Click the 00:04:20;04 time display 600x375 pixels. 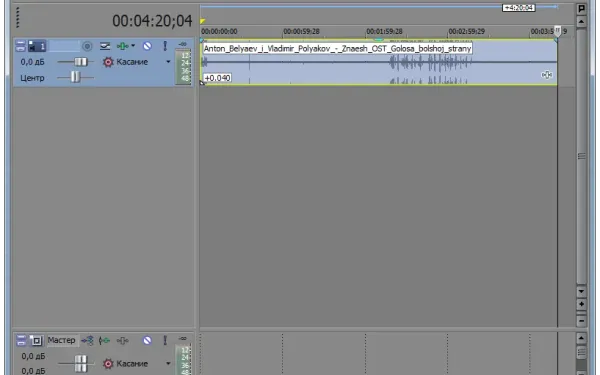pos(152,21)
